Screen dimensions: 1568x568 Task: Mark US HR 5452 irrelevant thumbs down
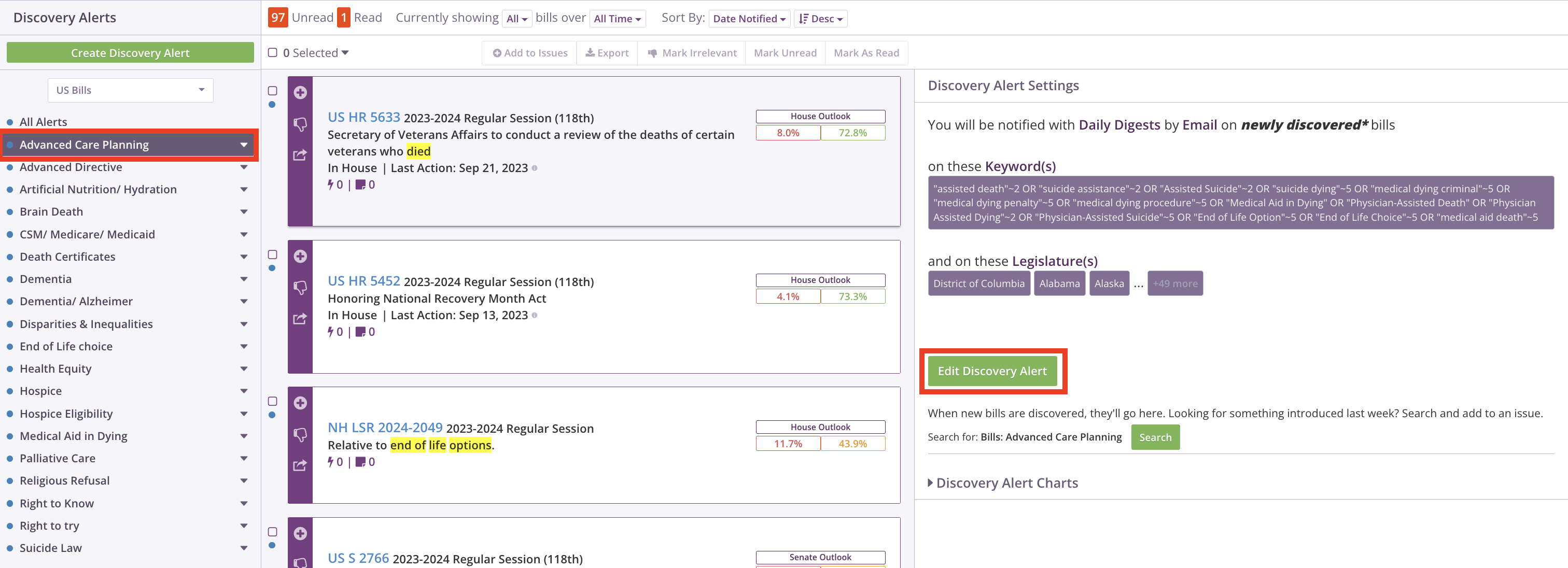coord(300,288)
